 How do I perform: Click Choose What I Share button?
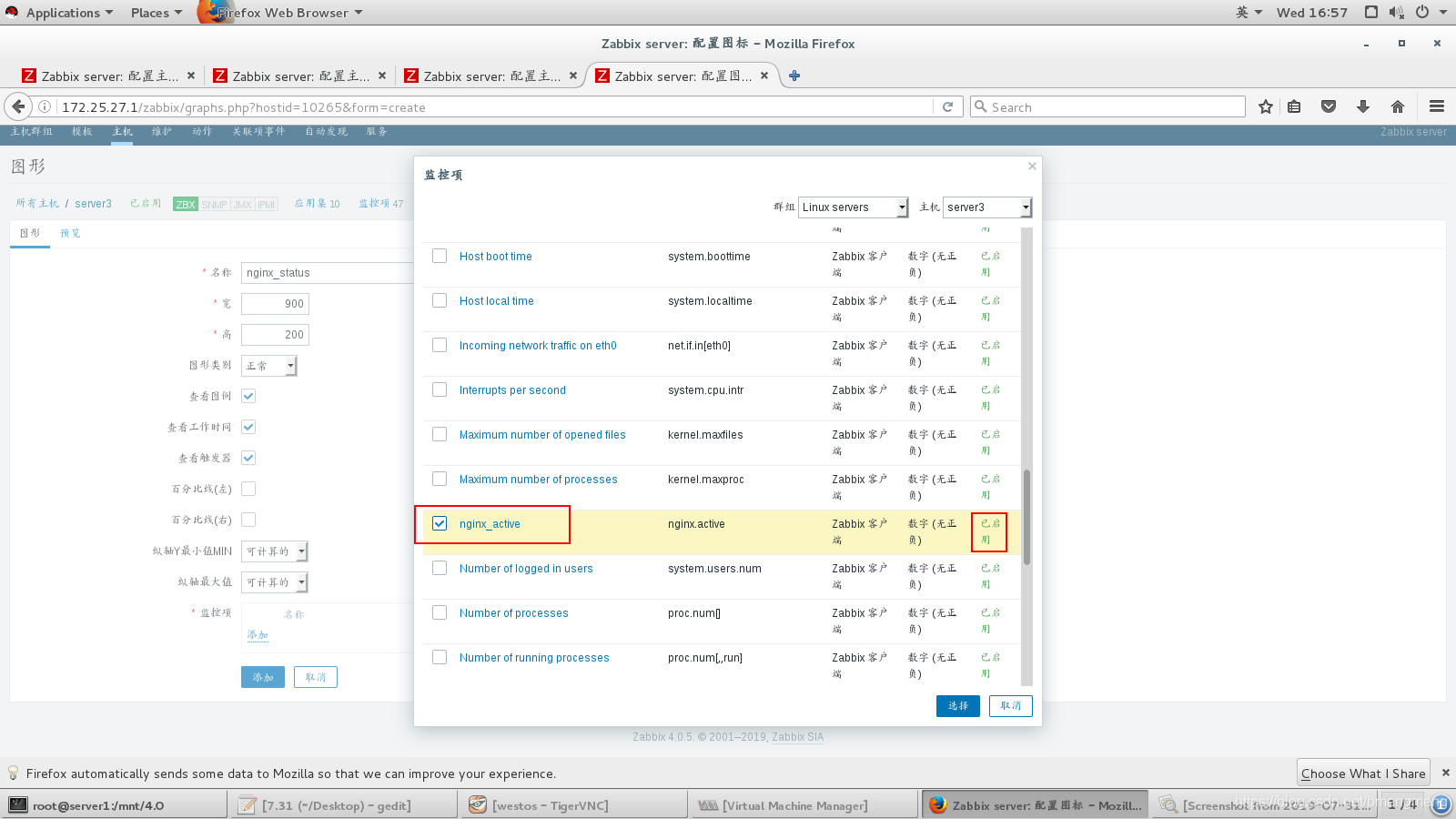tap(1363, 773)
